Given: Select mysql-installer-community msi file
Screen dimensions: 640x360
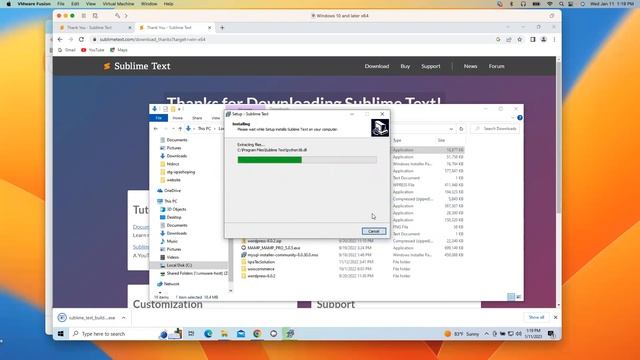Looking at the screenshot, I should pyautogui.click(x=280, y=255).
